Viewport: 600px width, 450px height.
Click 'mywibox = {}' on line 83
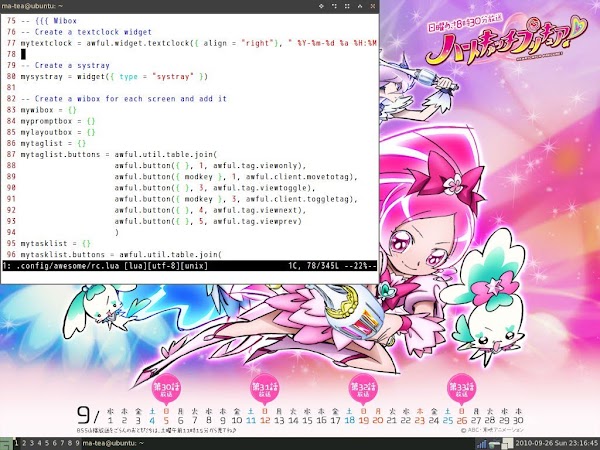(x=49, y=110)
